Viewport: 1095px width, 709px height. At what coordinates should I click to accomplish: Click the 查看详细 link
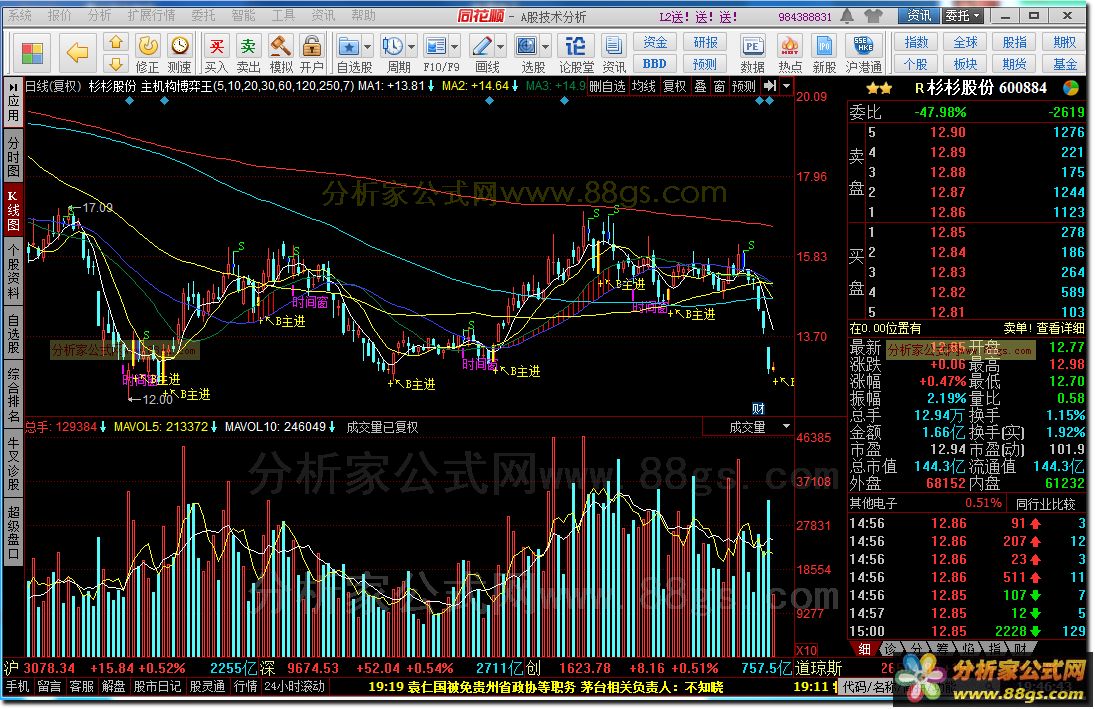[x=1060, y=328]
